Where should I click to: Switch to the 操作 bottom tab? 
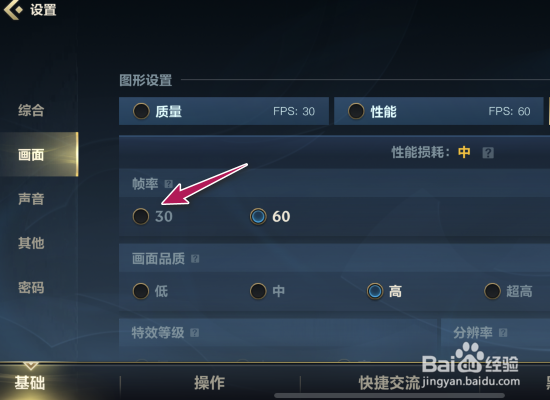[x=210, y=382]
